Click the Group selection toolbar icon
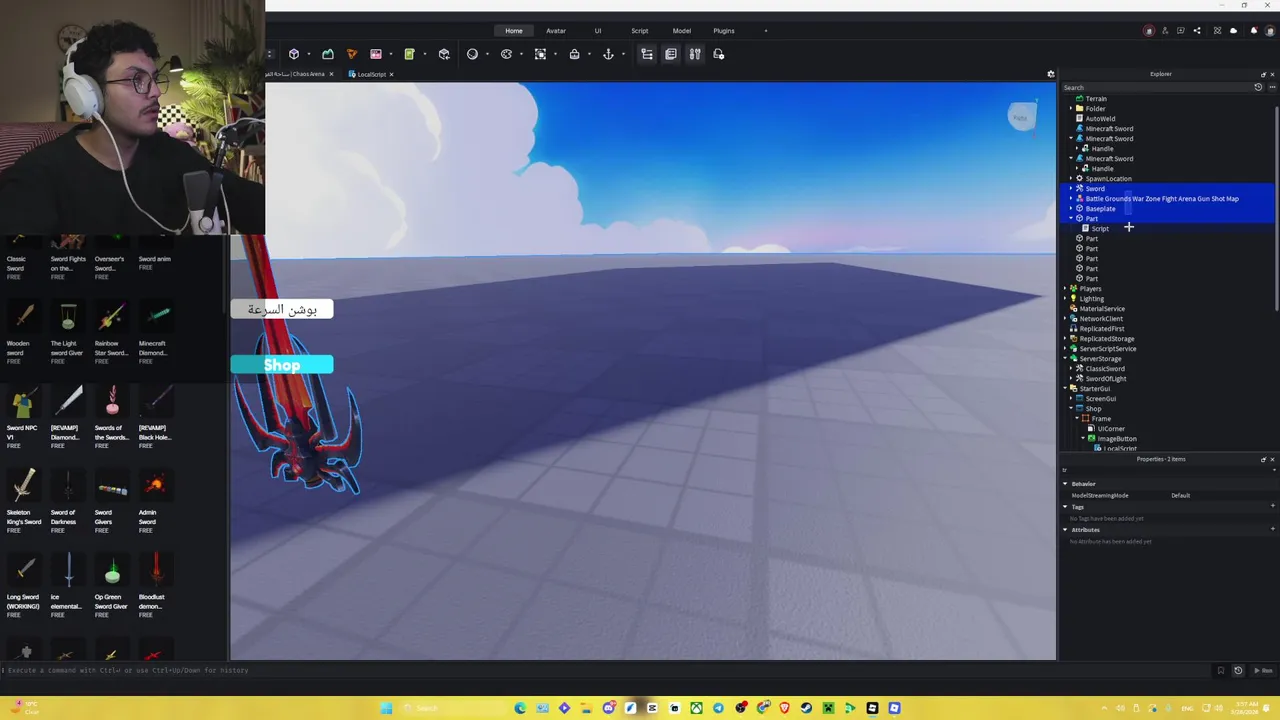Viewport: 1280px width, 720px height. tap(541, 54)
